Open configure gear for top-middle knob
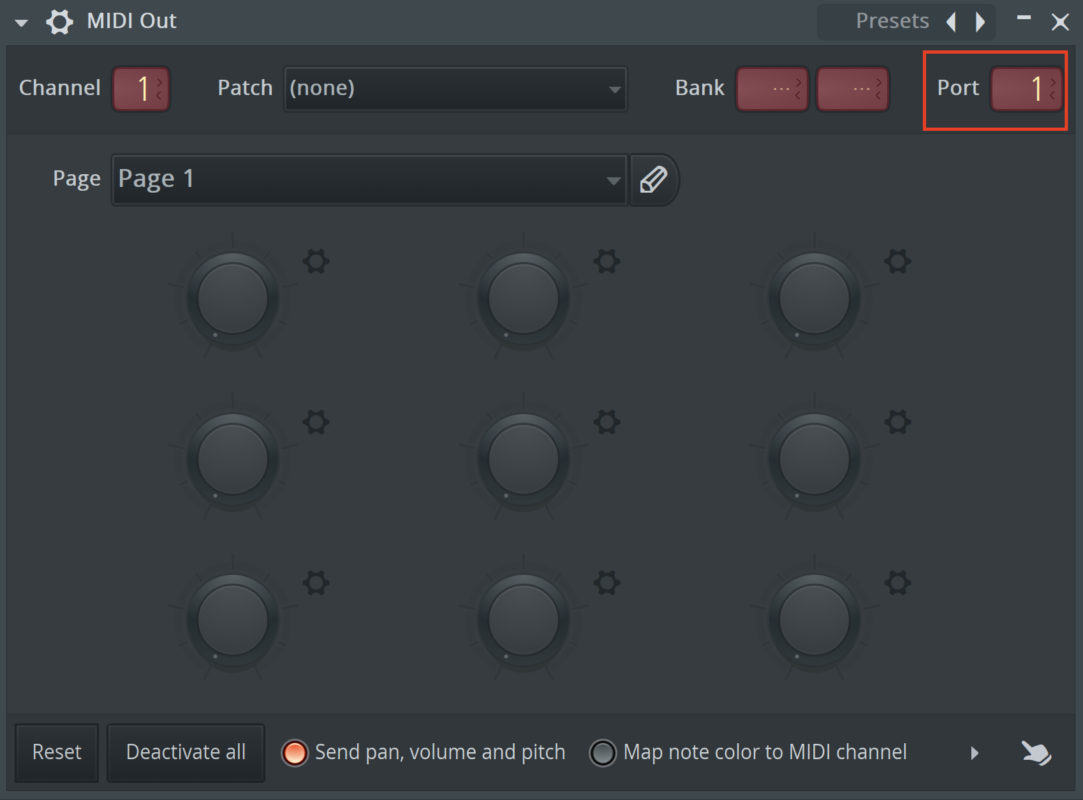The height and width of the screenshot is (800, 1083). 607,262
